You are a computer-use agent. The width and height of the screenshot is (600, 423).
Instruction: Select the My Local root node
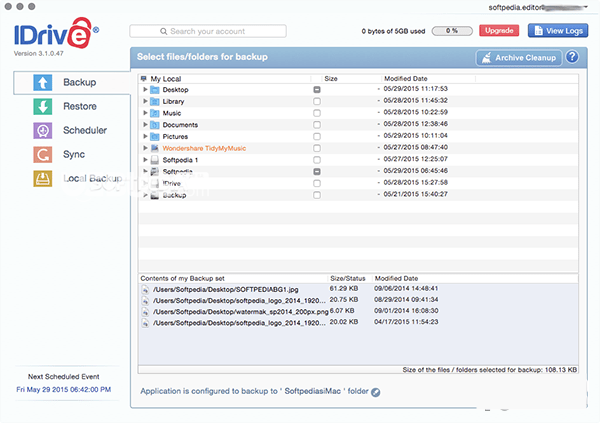point(166,79)
